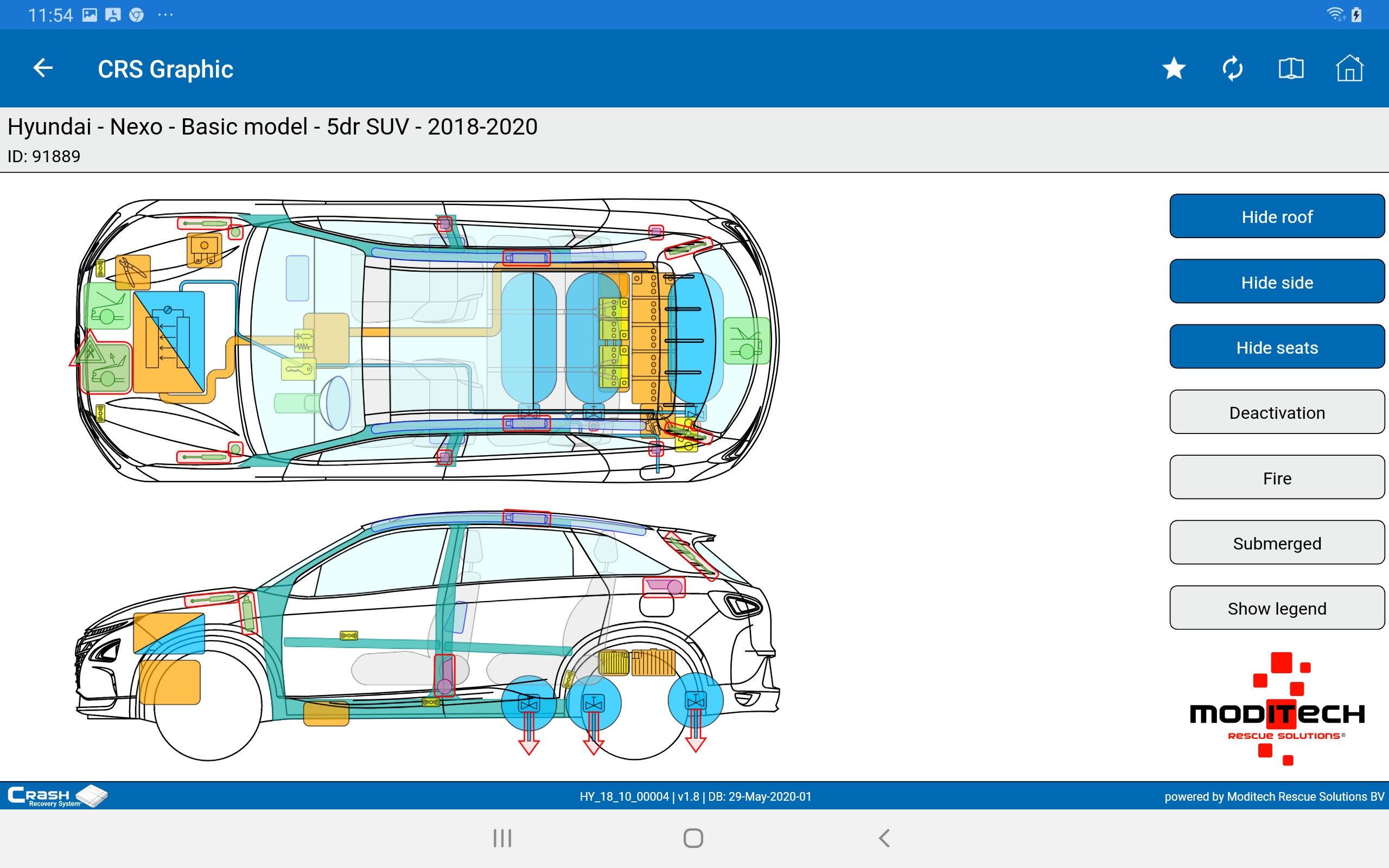Select vehicle title Hyundai Nexo text

[272, 126]
